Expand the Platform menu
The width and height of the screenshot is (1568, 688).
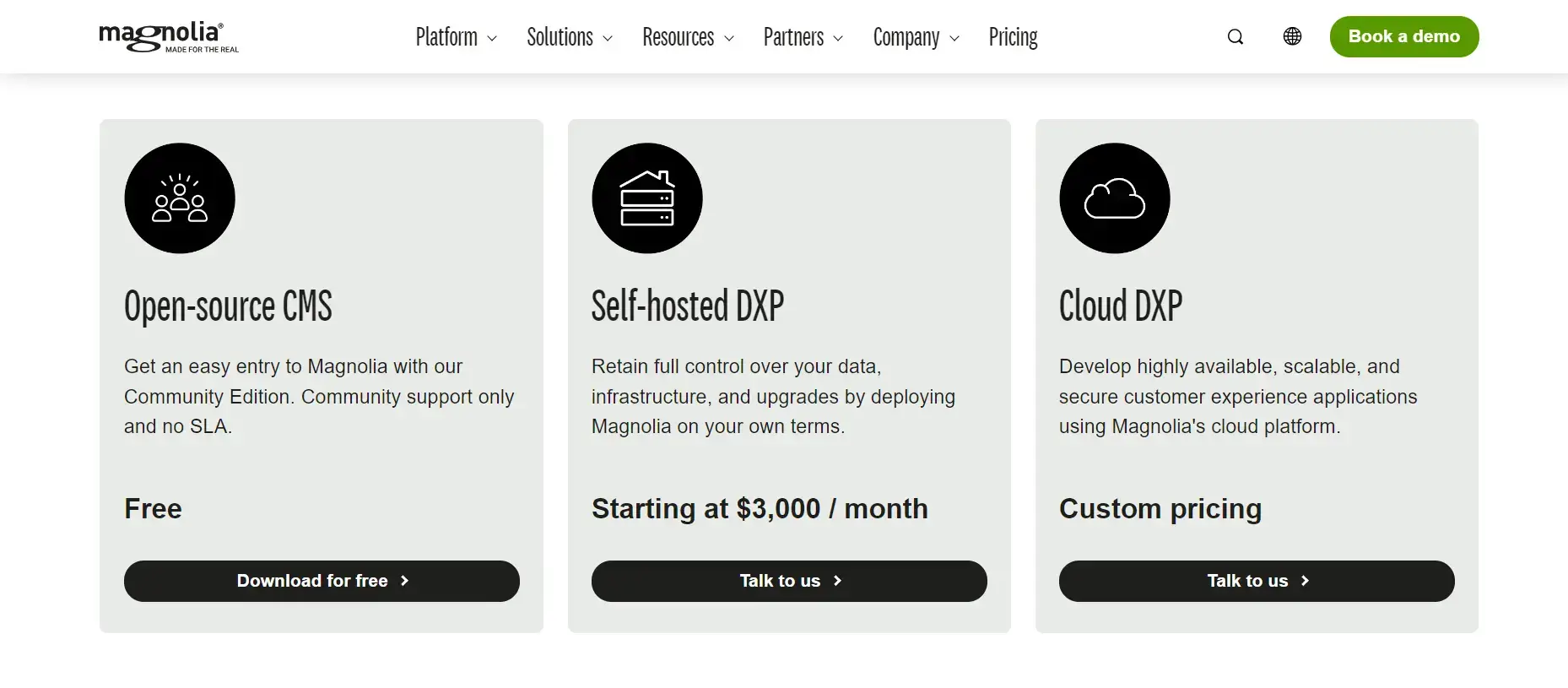pos(457,37)
